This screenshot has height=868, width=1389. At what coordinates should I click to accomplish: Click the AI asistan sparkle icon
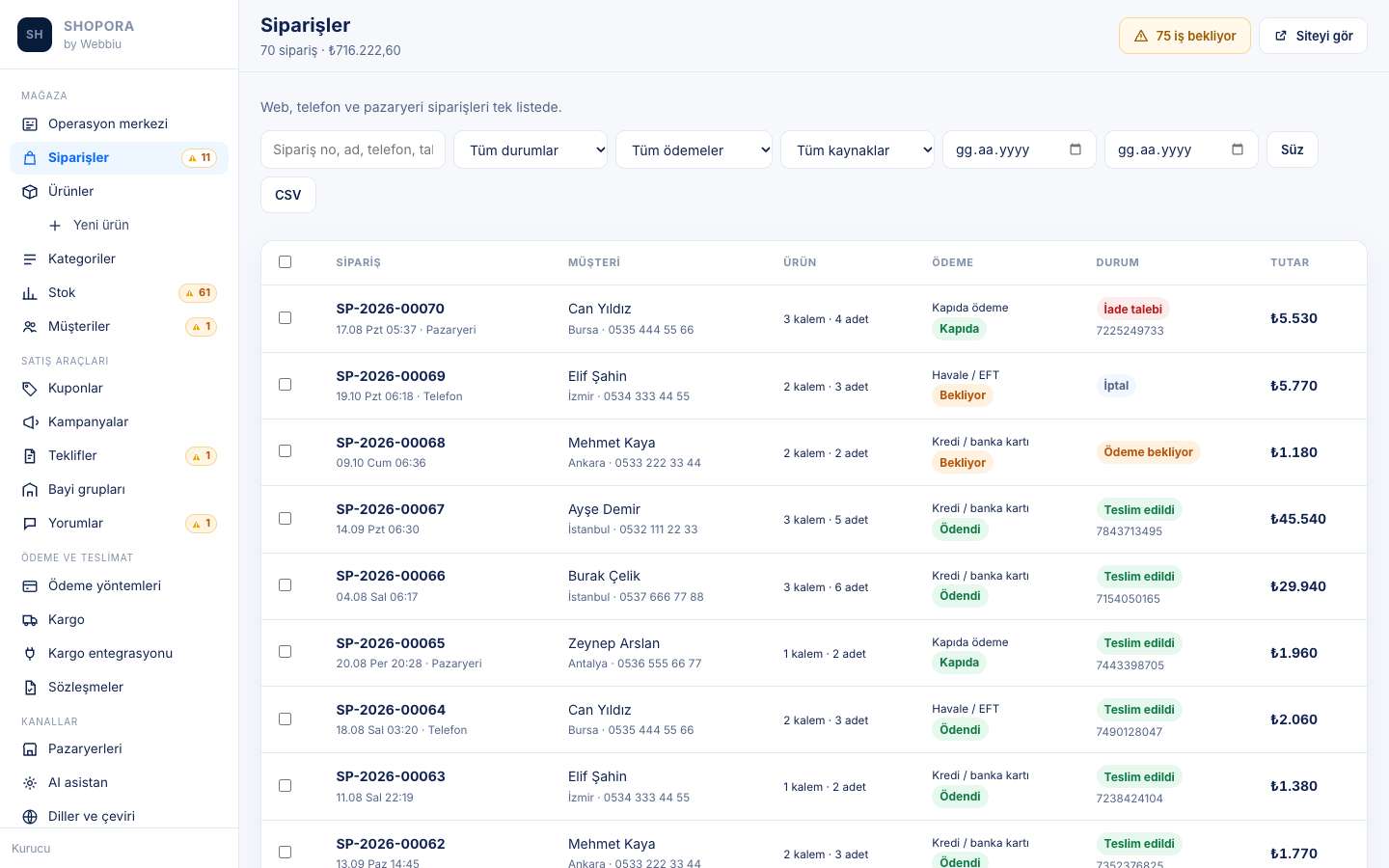pyautogui.click(x=30, y=783)
